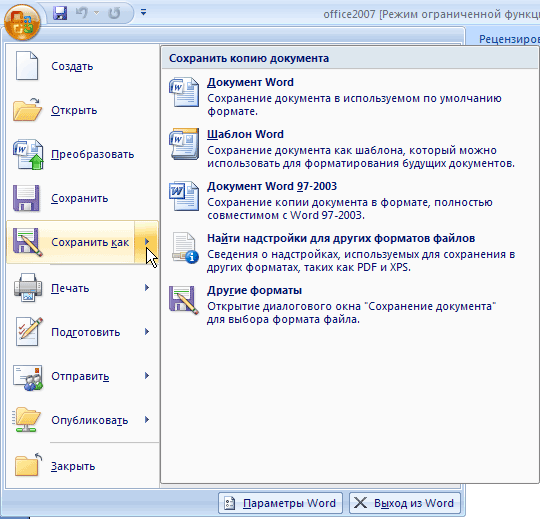The height and width of the screenshot is (519, 540).
Task: Click the Документ Word 97-2003 icon
Action: 184,196
